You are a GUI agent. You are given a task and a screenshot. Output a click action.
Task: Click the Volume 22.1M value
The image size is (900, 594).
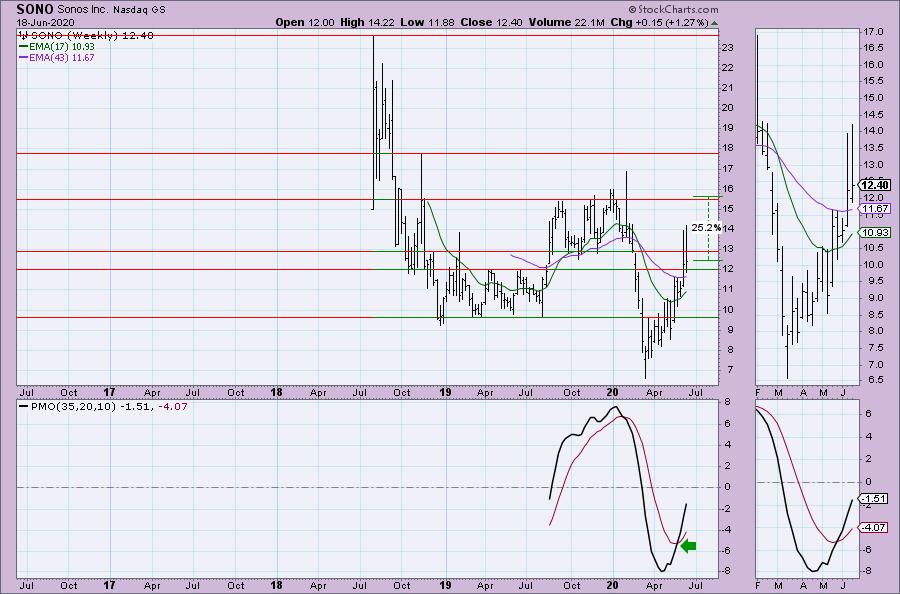(566, 22)
